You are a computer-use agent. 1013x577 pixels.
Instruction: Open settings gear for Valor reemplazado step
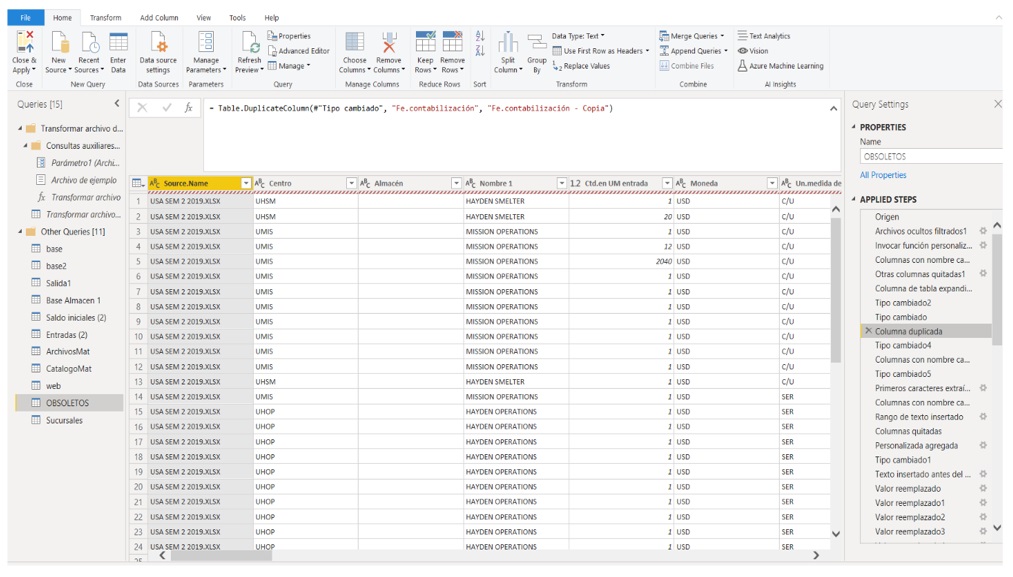983,489
